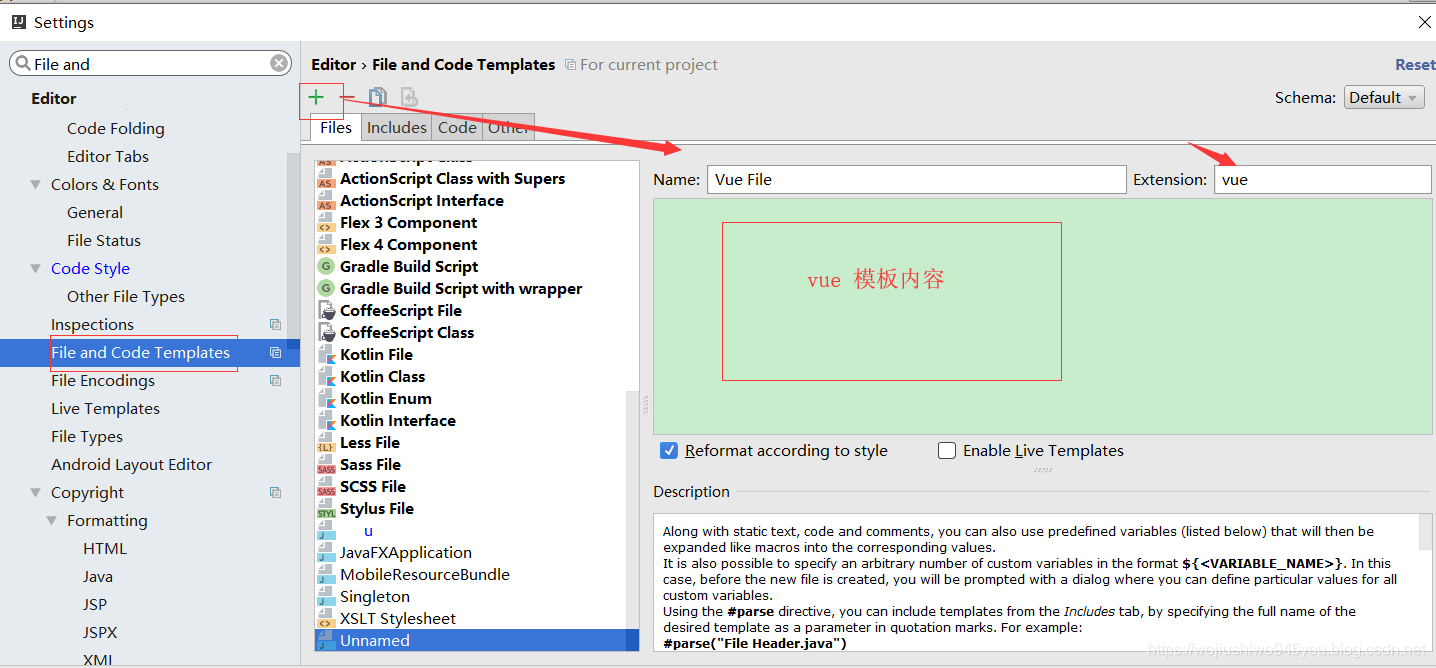Select Editor Tabs in the settings tree
Screen dimensions: 1436x668
pos(108,156)
